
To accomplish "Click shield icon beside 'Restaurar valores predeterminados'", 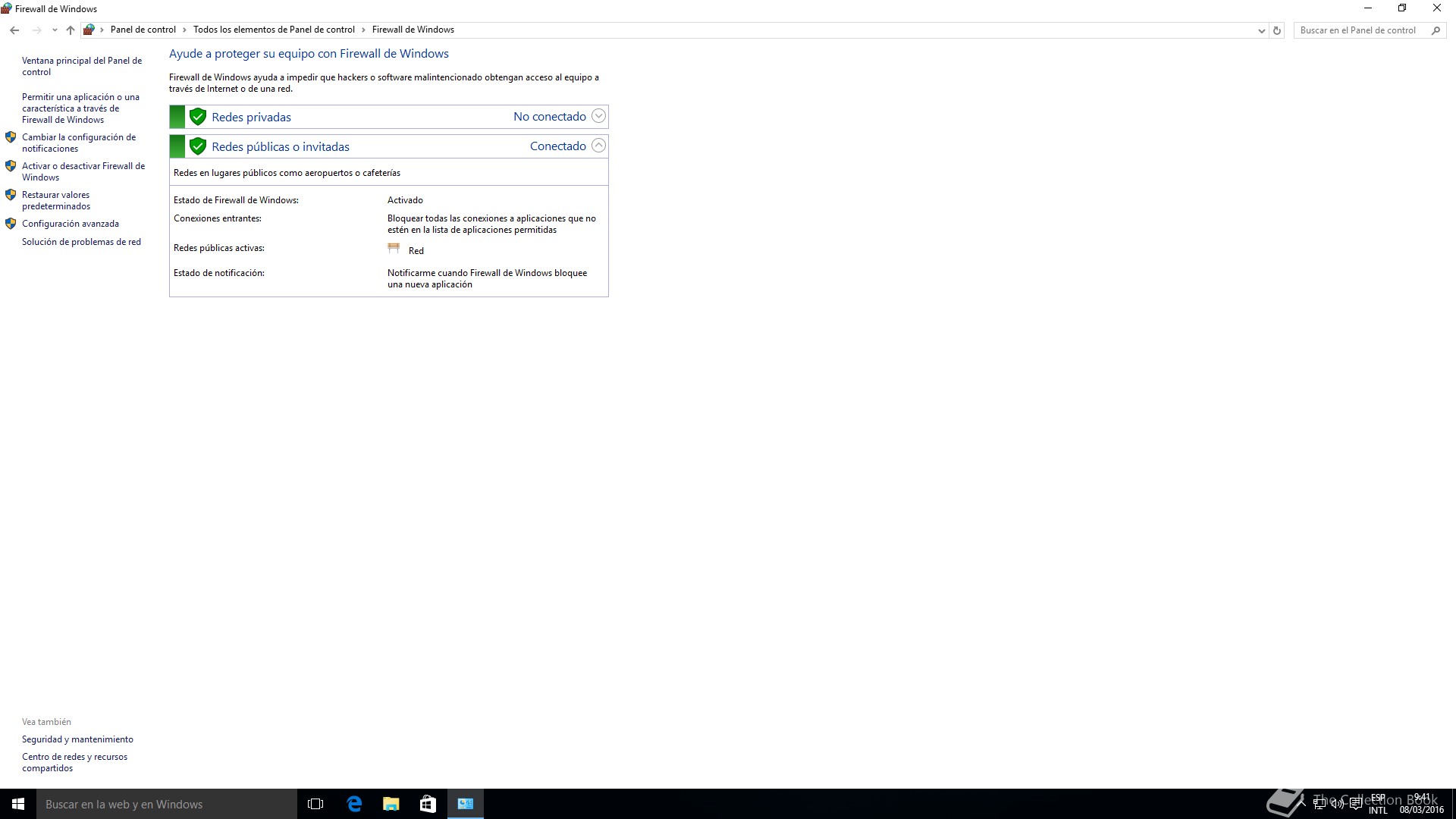I will click(x=11, y=195).
